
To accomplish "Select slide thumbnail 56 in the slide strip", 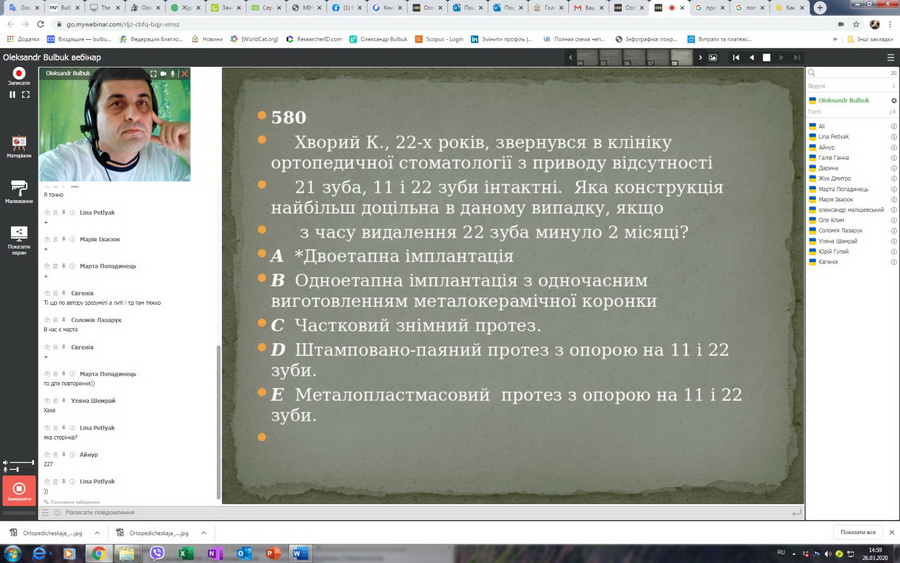I will tap(630, 58).
